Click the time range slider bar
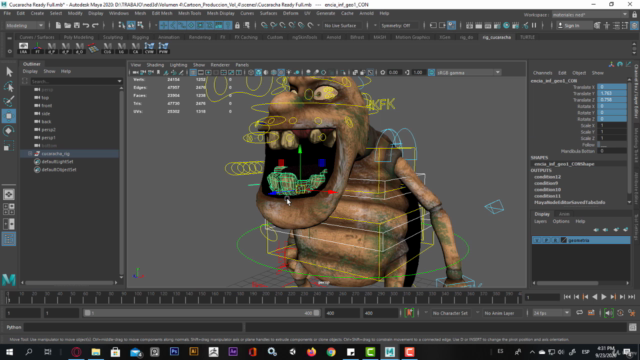The image size is (640, 360). 202,313
